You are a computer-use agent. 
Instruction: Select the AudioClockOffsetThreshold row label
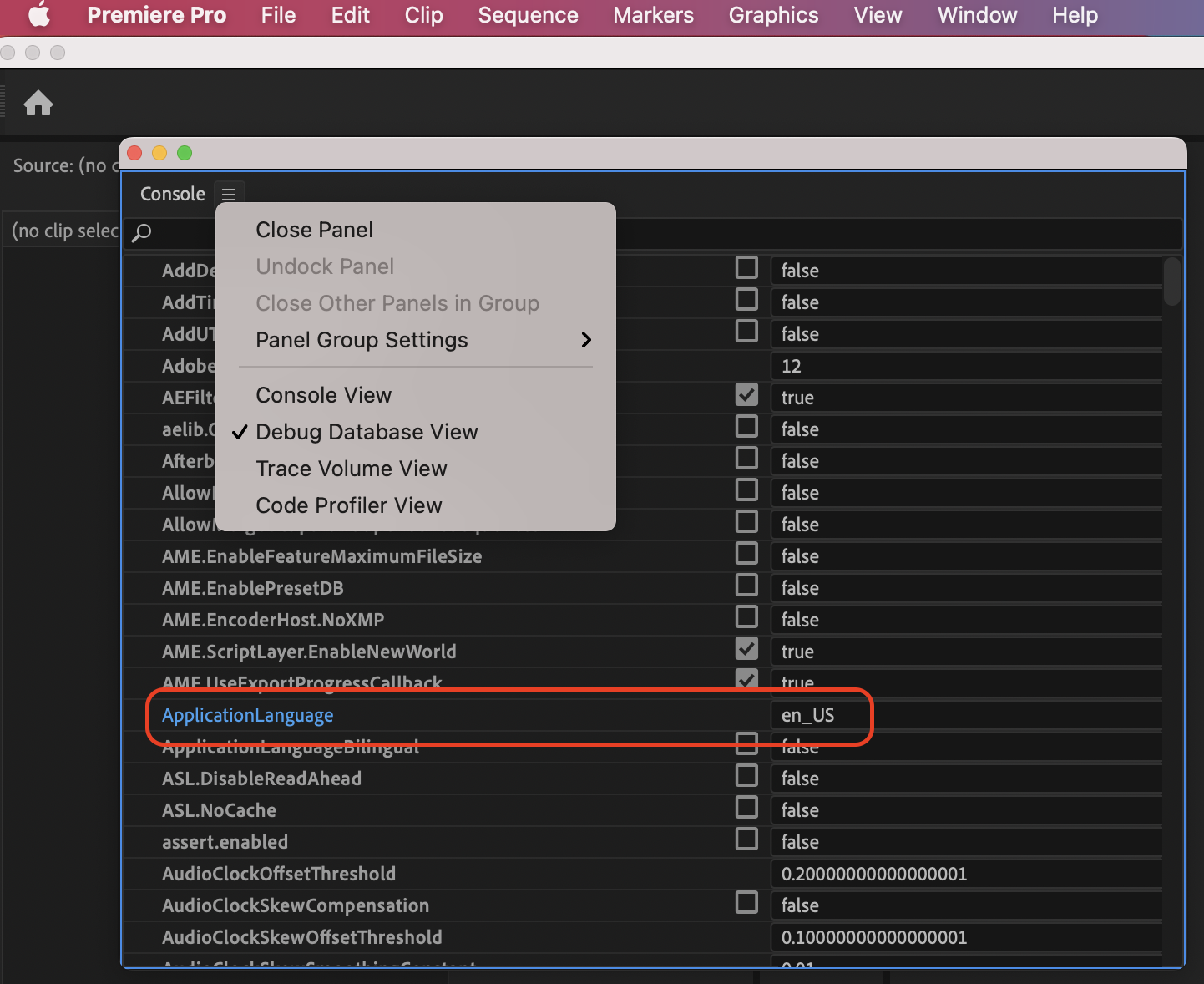[x=279, y=874]
